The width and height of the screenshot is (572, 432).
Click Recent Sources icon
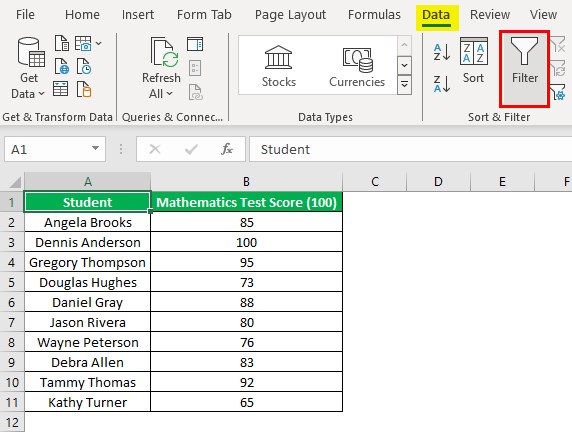[84, 67]
